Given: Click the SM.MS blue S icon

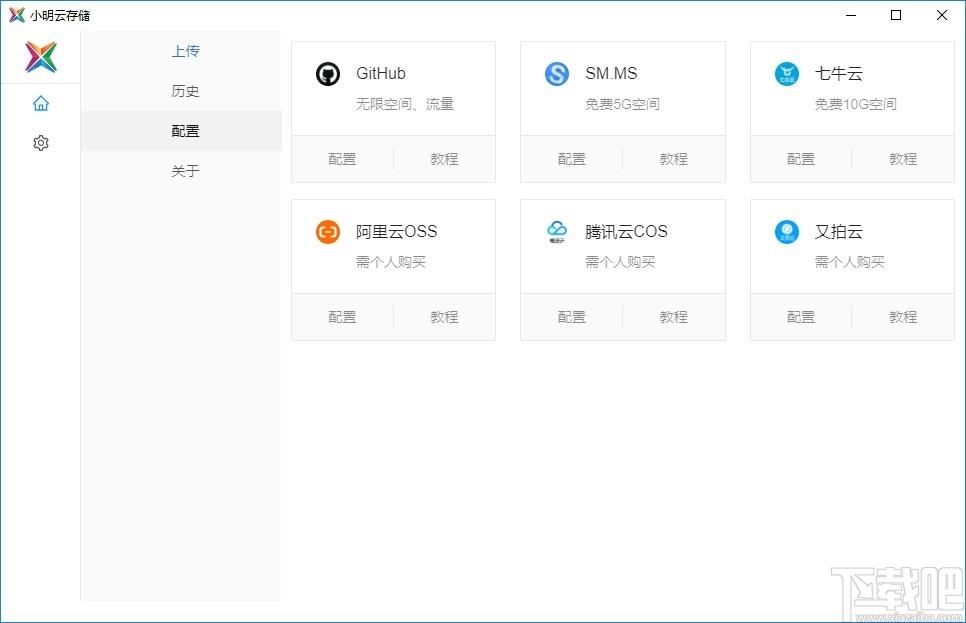Looking at the screenshot, I should click(x=557, y=74).
